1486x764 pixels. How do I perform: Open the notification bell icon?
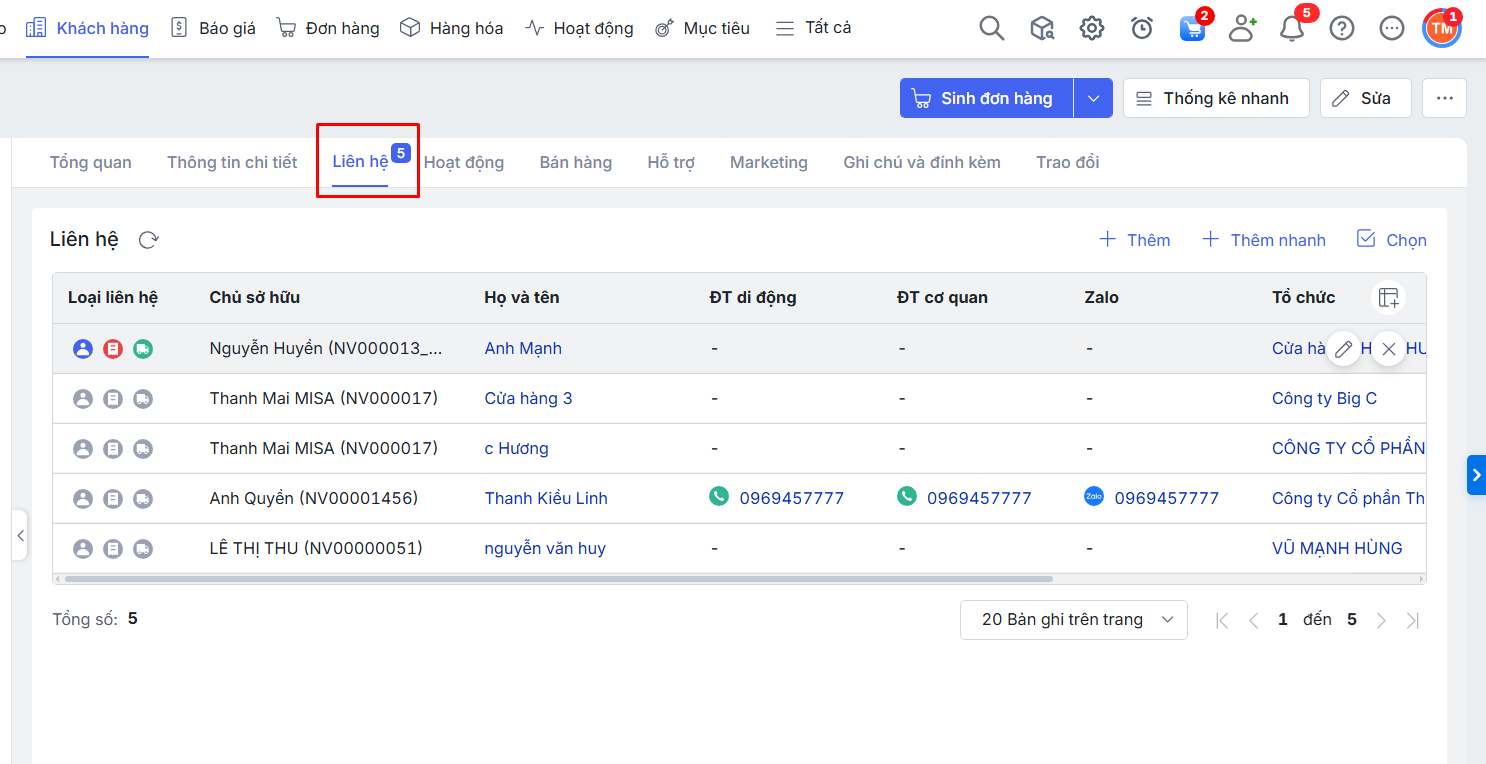1291,28
